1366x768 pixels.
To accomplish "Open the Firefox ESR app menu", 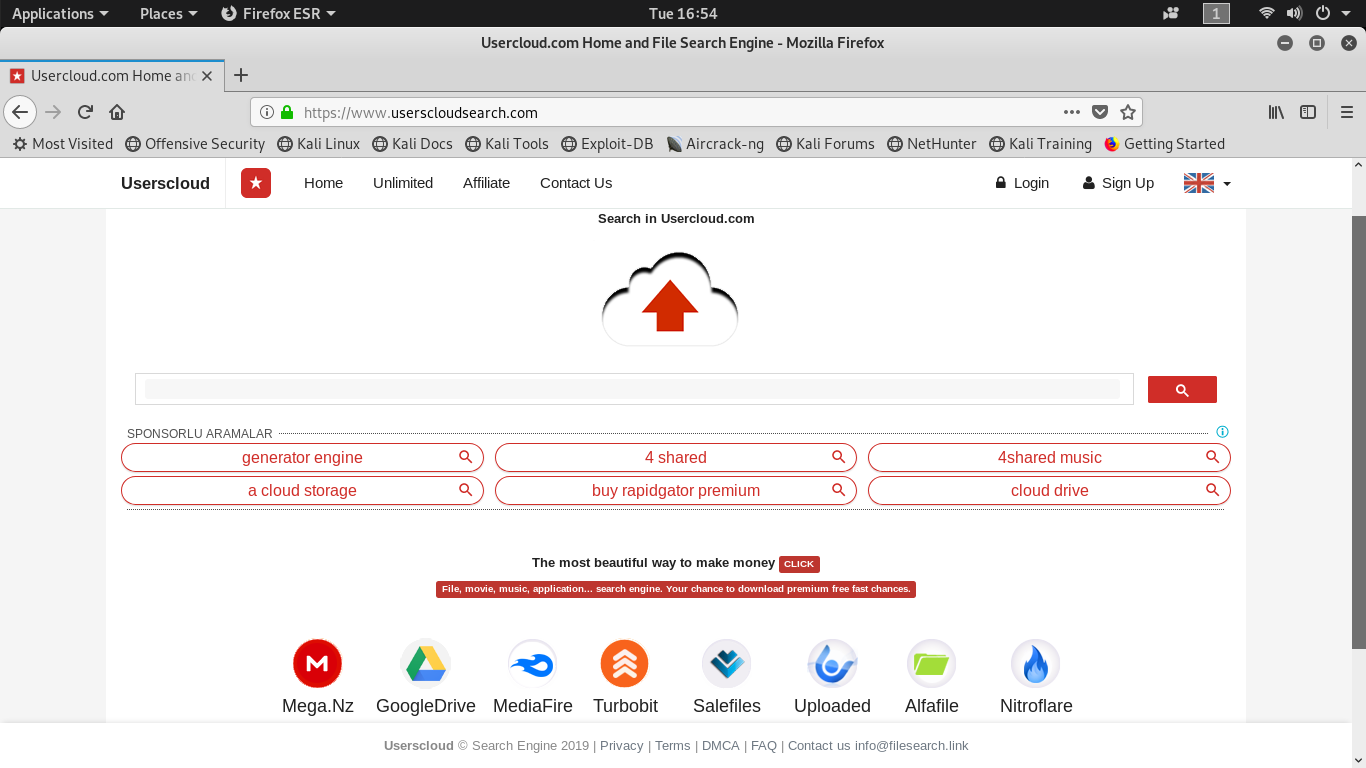I will tap(278, 13).
